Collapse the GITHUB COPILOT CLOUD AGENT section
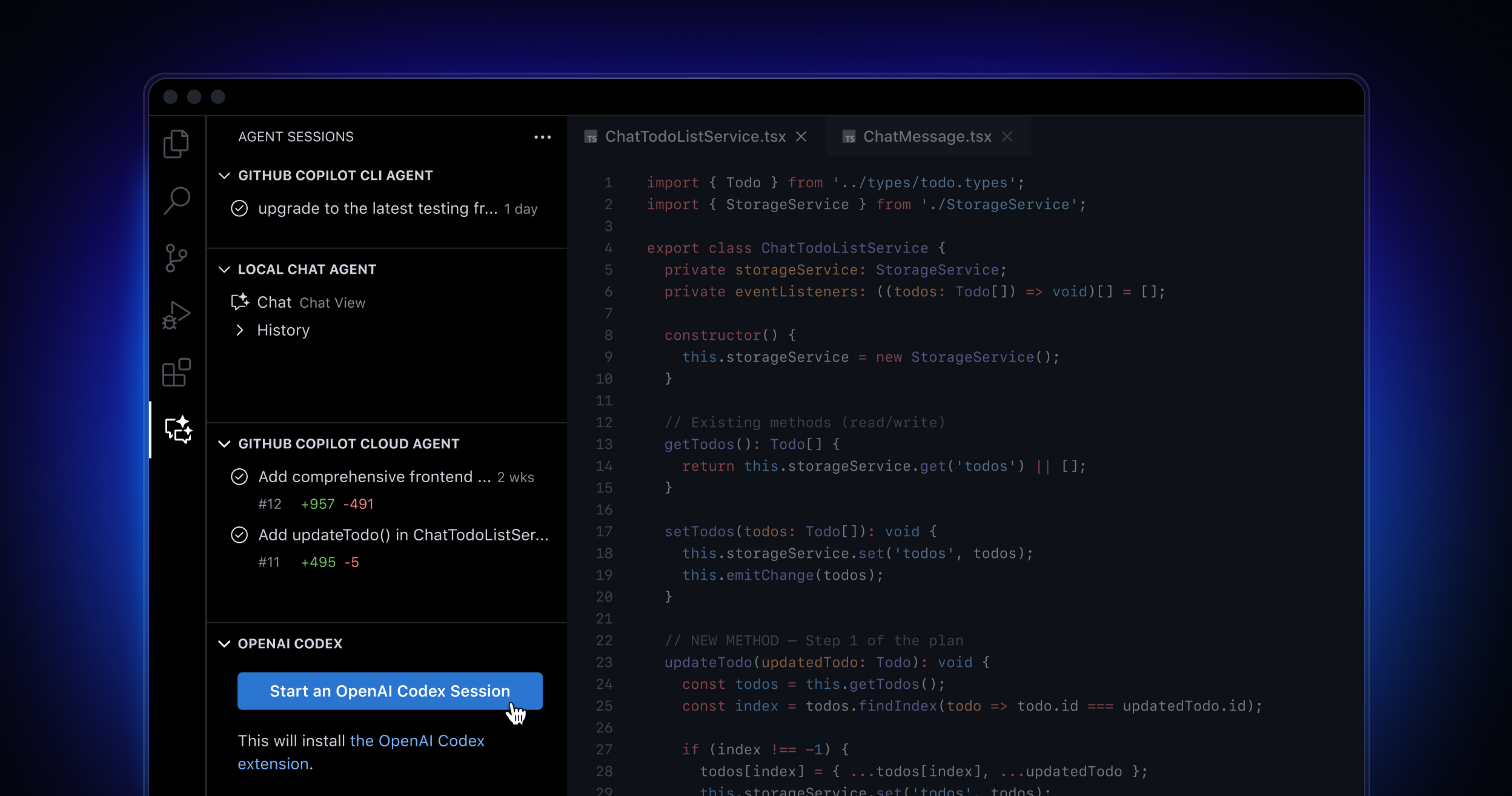1512x796 pixels. click(225, 443)
